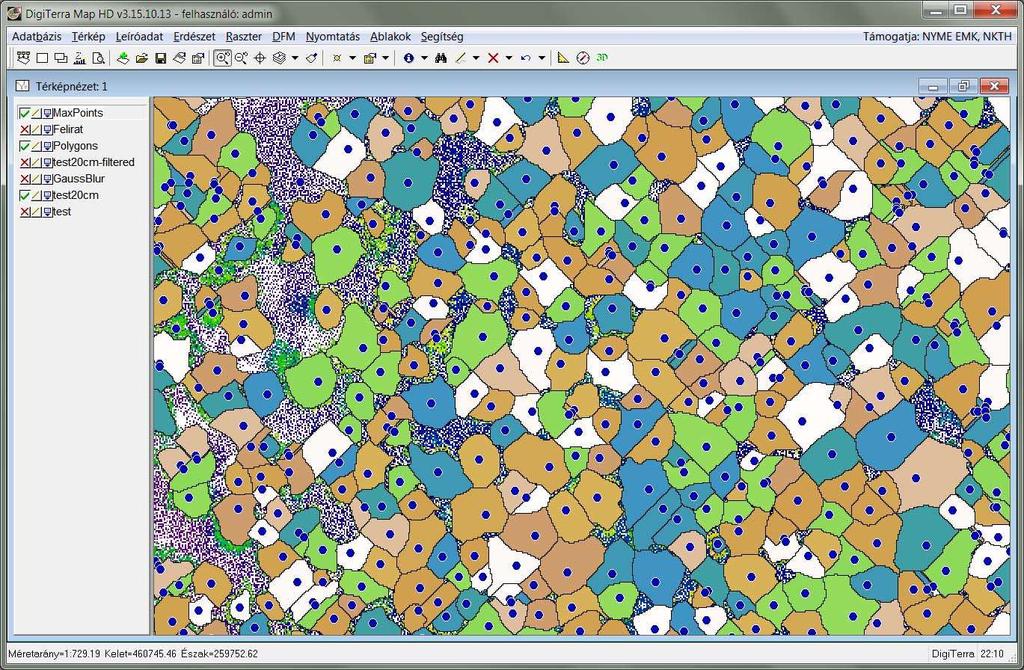This screenshot has height=670, width=1024.
Task: Click the compass toolbar icon
Action: [583, 58]
